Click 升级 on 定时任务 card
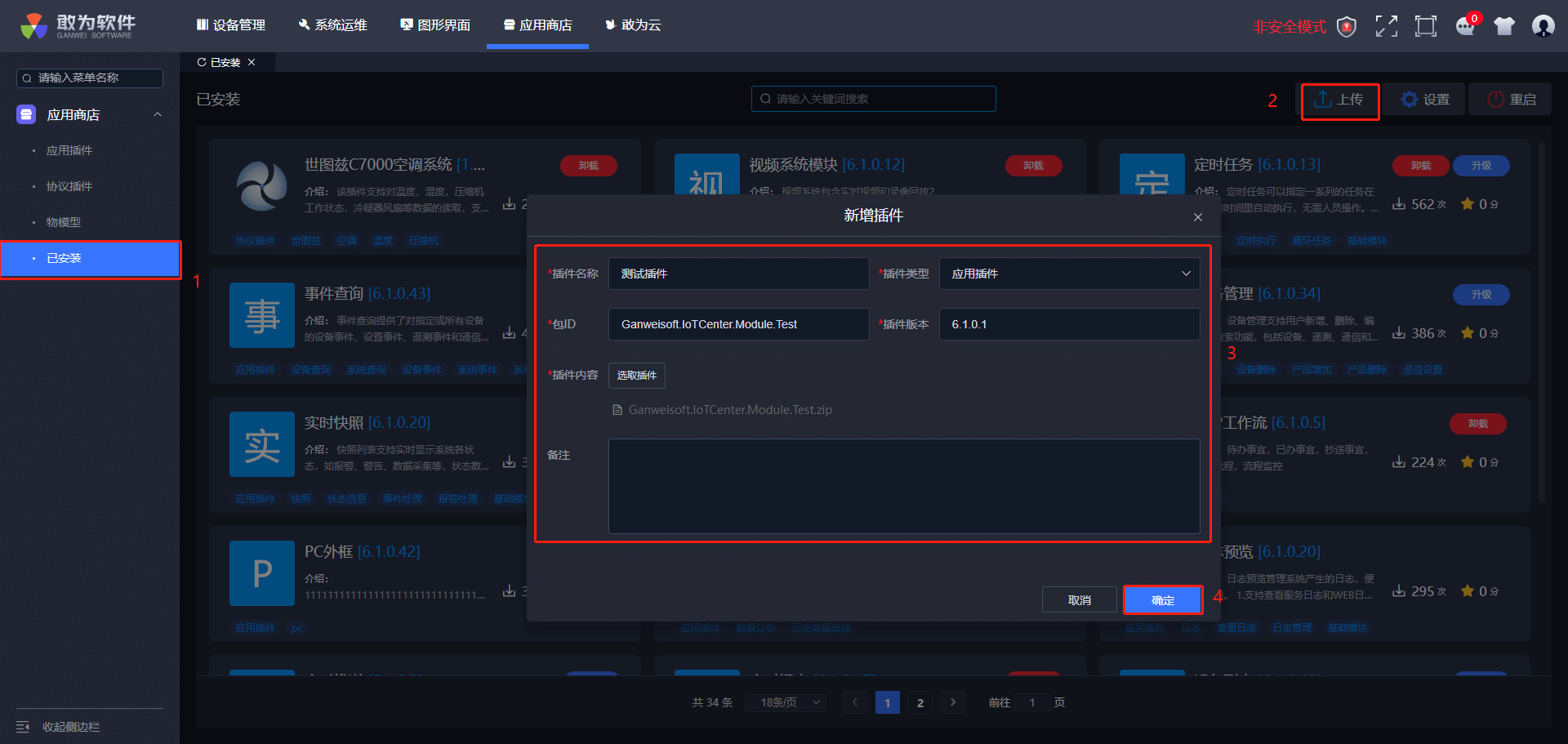This screenshot has width=1568, height=744. coord(1481,166)
